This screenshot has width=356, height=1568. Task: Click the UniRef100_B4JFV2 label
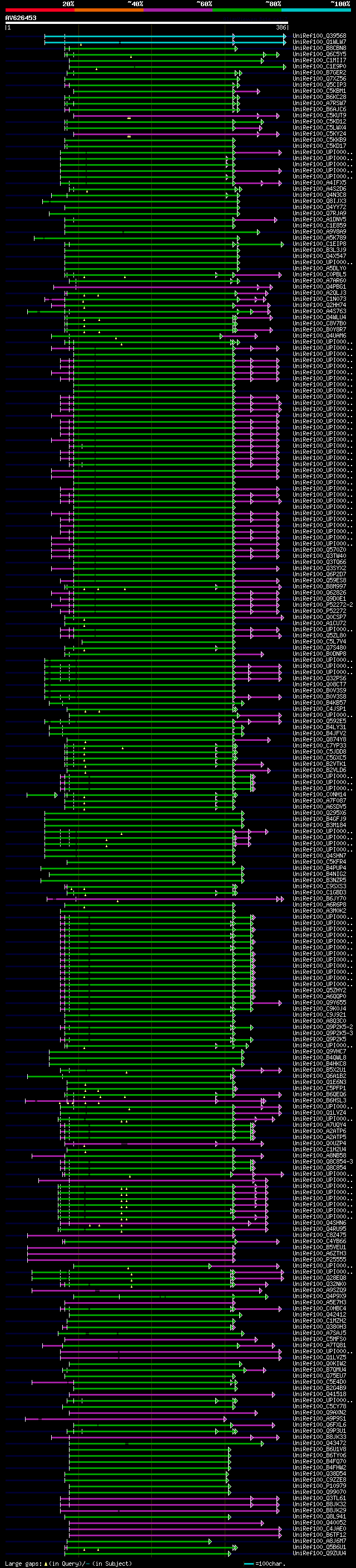coord(319,734)
